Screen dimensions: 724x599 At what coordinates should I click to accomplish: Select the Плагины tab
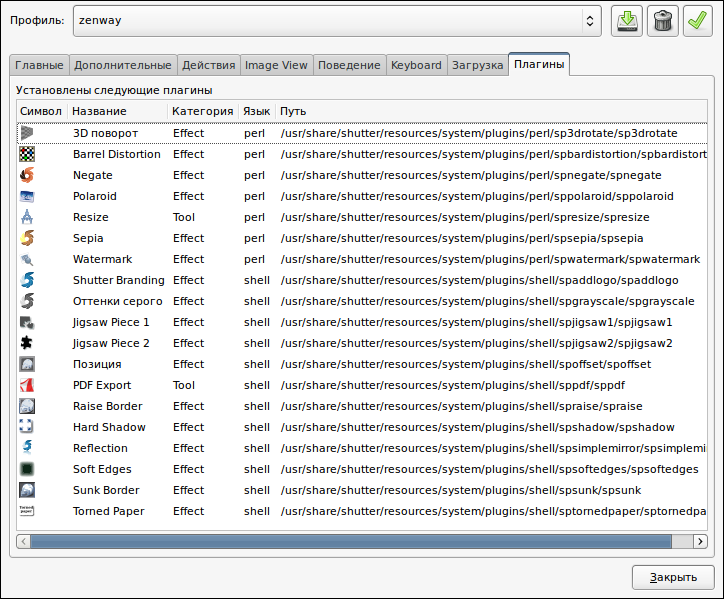pos(539,64)
